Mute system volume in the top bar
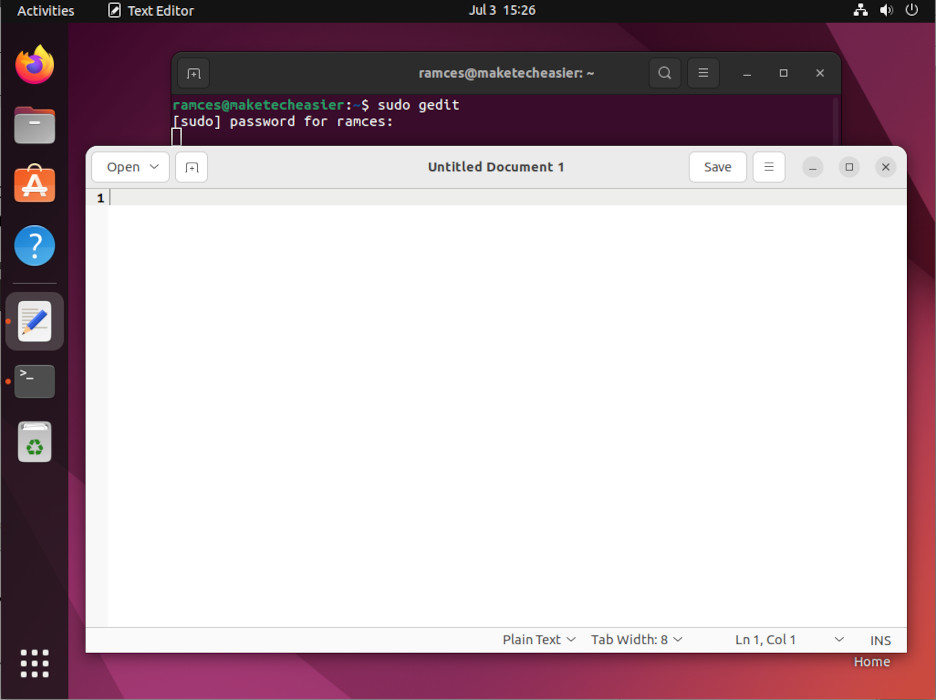936x700 pixels. 885,11
